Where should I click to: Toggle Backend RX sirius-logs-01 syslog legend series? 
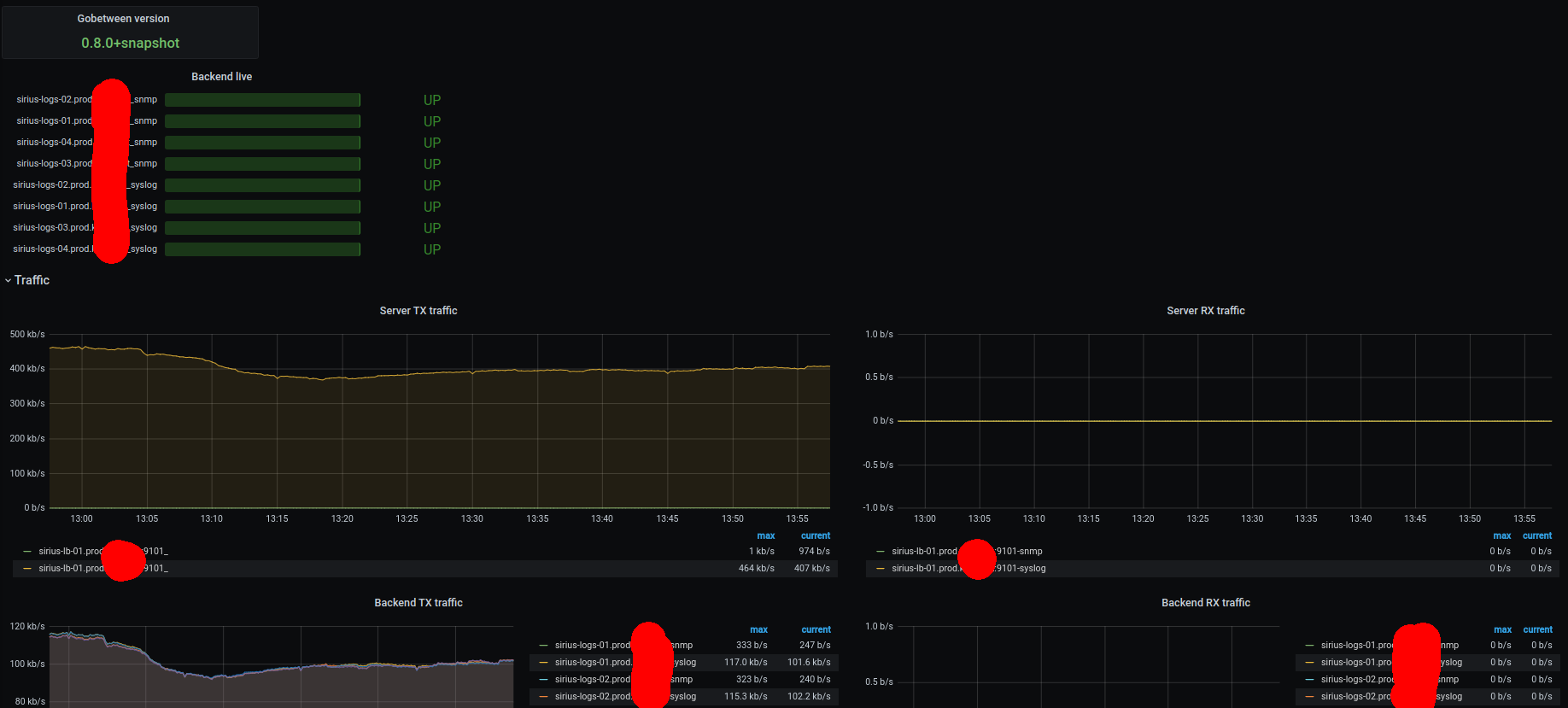pos(1391,663)
